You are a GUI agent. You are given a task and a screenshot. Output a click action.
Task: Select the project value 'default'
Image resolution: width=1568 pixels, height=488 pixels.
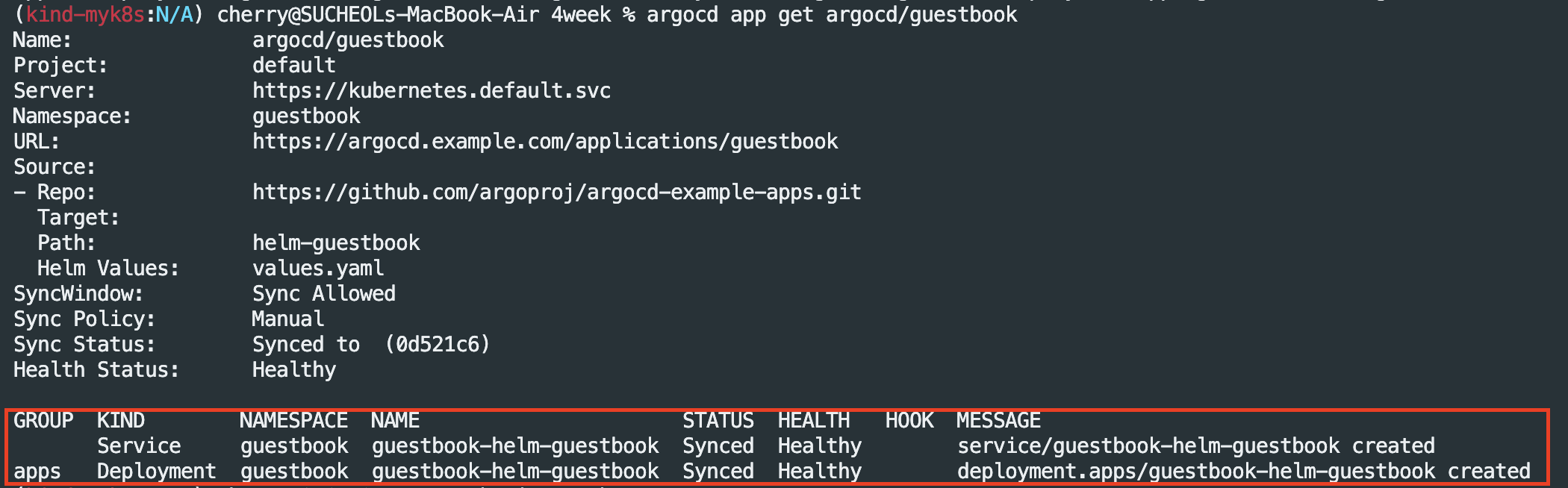(x=294, y=66)
